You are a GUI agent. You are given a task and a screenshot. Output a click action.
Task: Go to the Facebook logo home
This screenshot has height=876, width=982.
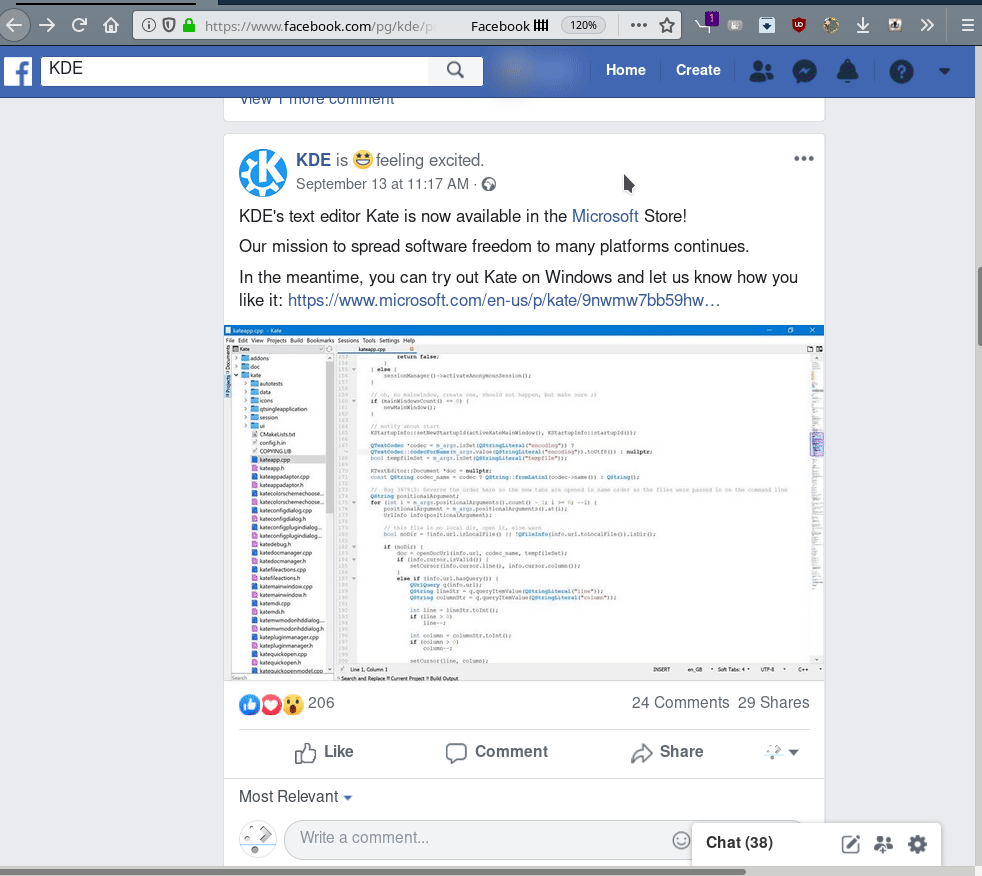coord(18,71)
